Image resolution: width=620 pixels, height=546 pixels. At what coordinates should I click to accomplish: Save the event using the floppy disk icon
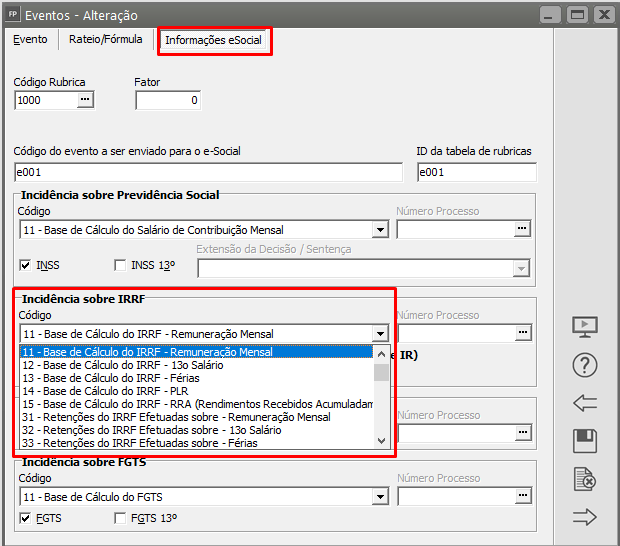point(585,440)
